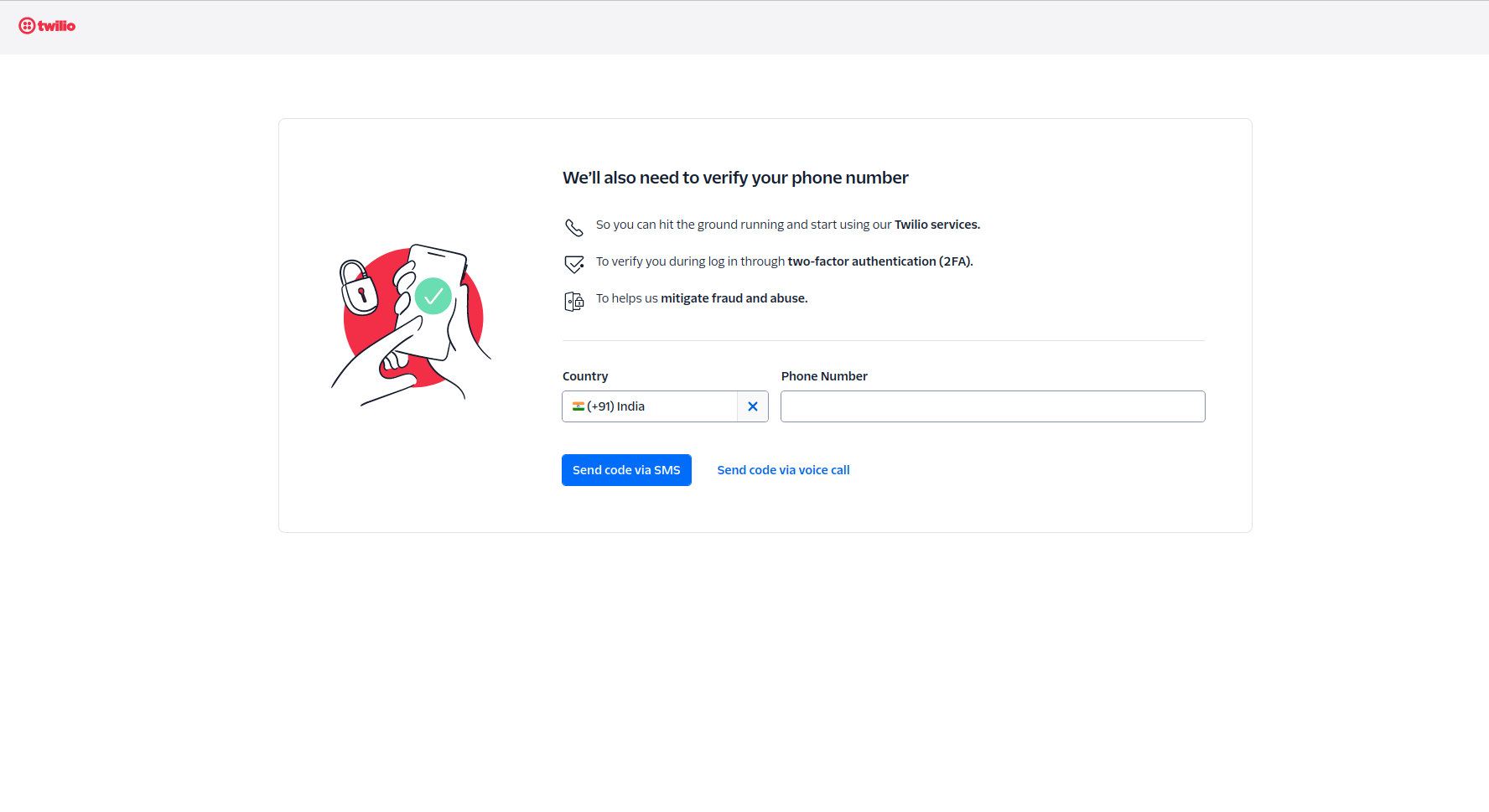Choose Send code via voice call link

783,470
